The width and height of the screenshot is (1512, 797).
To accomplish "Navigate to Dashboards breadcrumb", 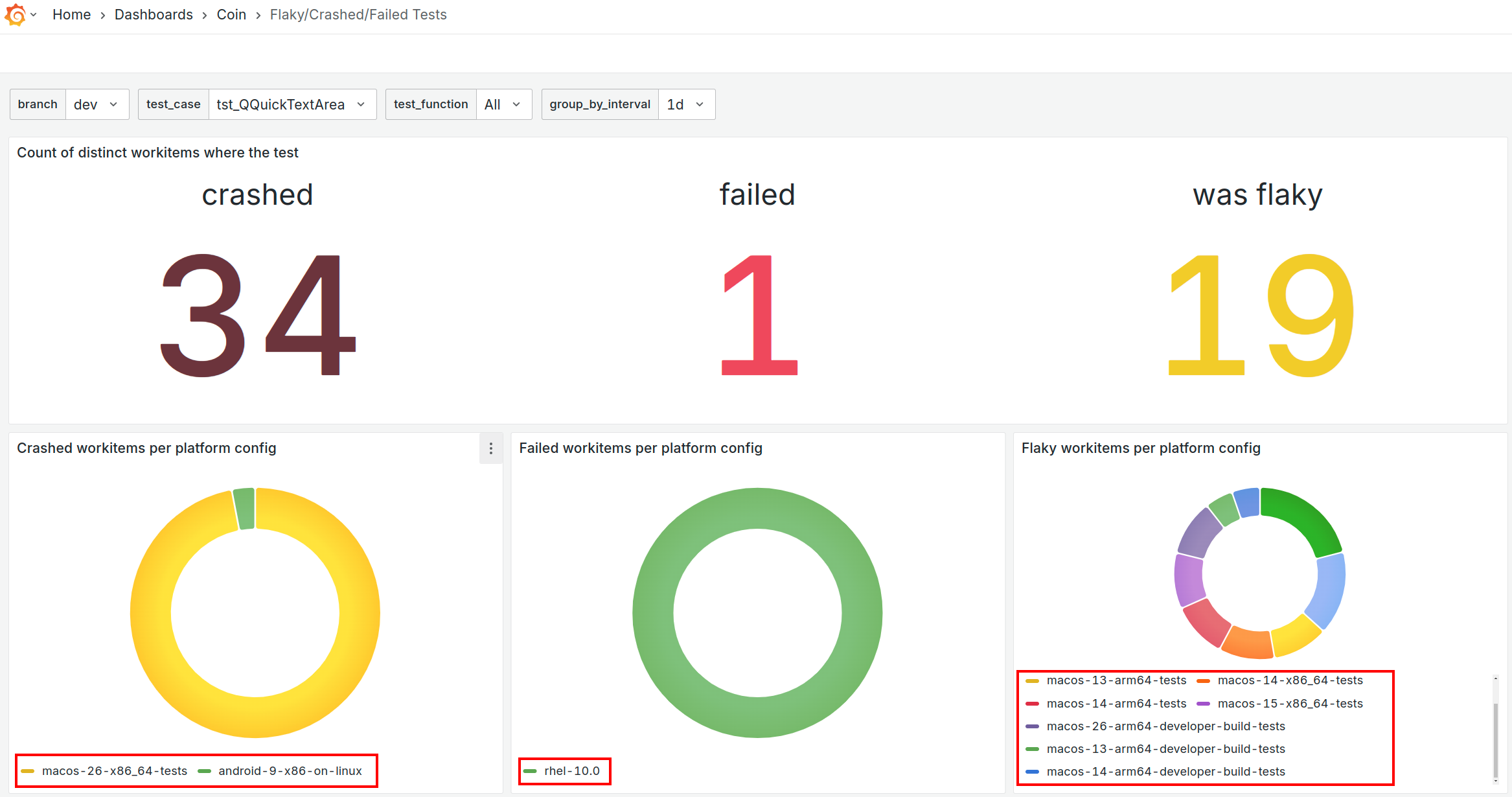I will tap(154, 14).
